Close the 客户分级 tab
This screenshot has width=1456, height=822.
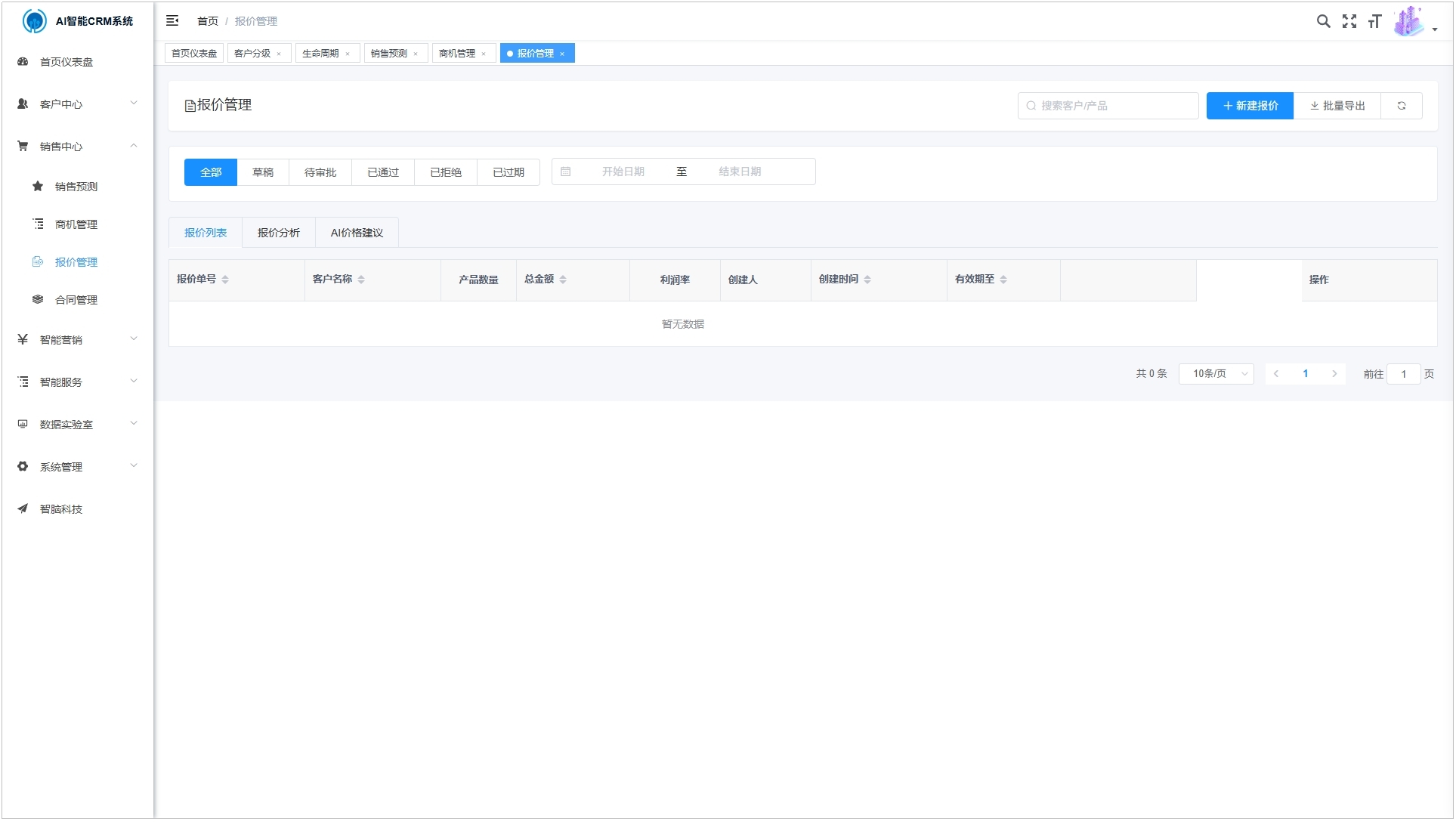pyautogui.click(x=279, y=54)
